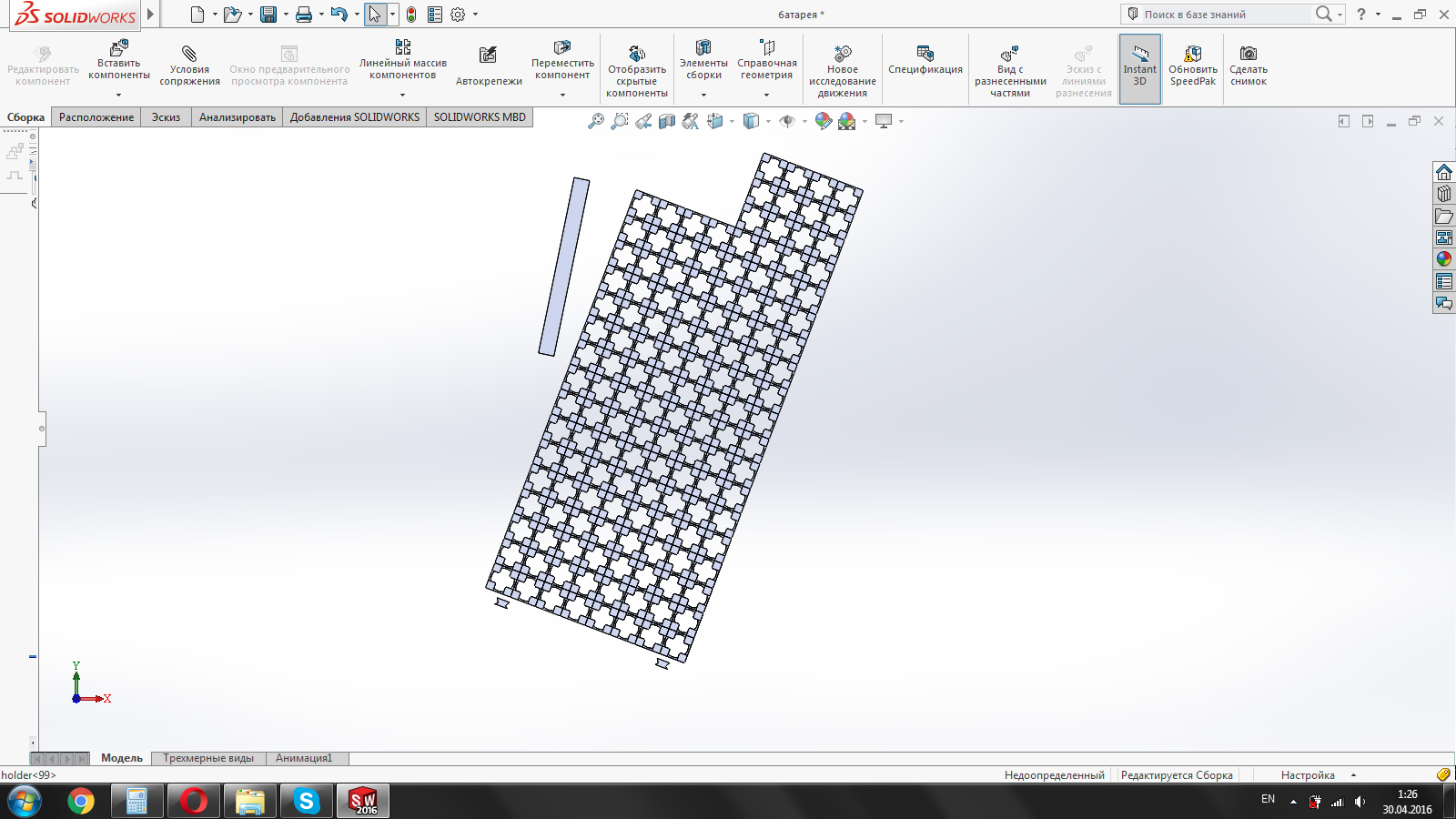Open the Анимация1 bottom tab
Viewport: 1456px width, 819px height.
click(304, 758)
